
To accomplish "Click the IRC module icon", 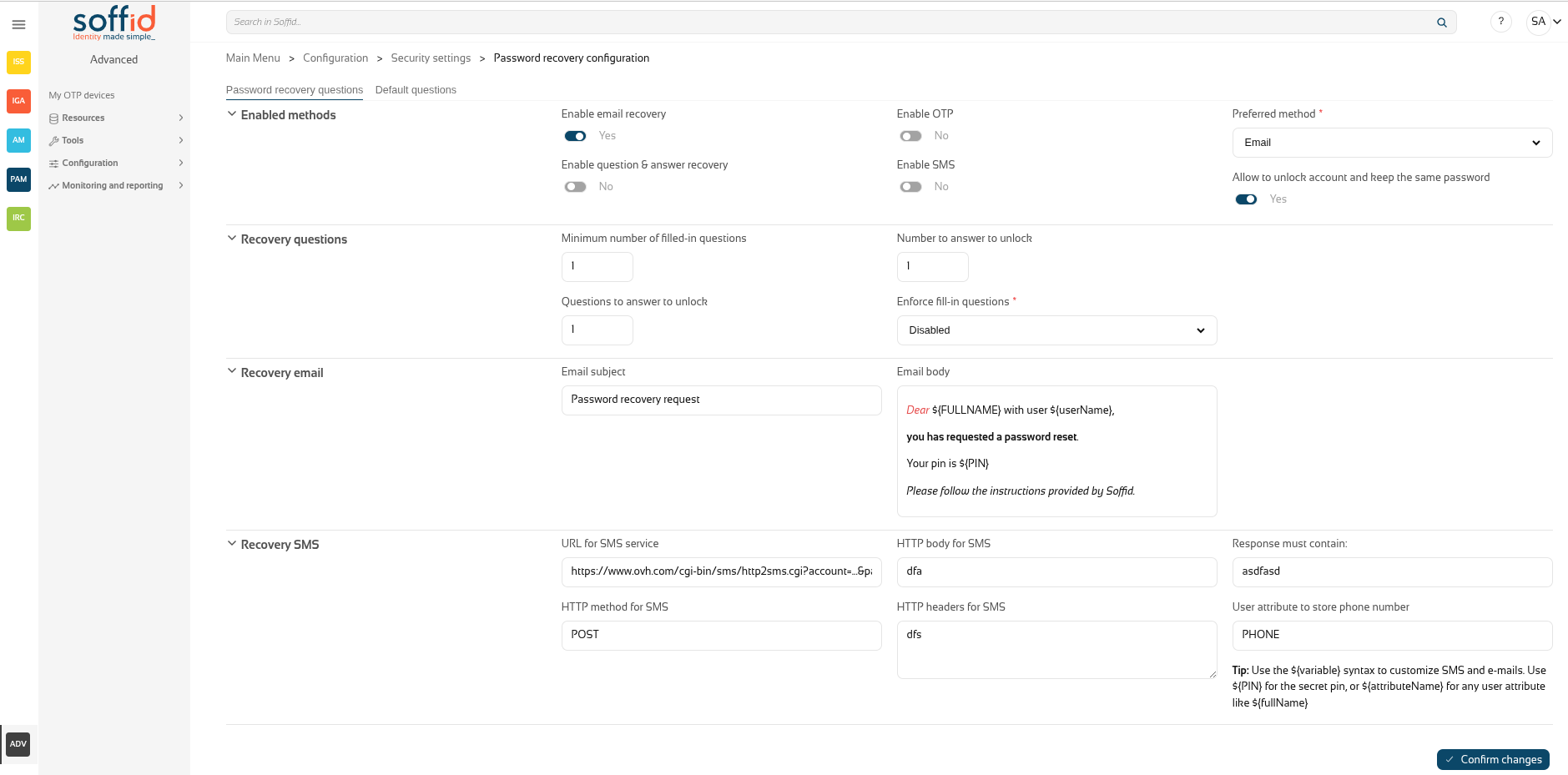I will pyautogui.click(x=18, y=219).
